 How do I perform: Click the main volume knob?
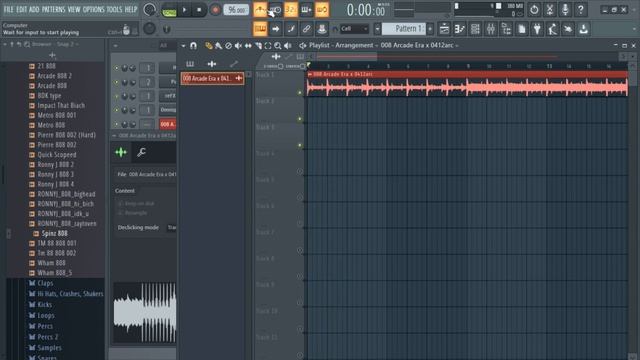(149, 9)
